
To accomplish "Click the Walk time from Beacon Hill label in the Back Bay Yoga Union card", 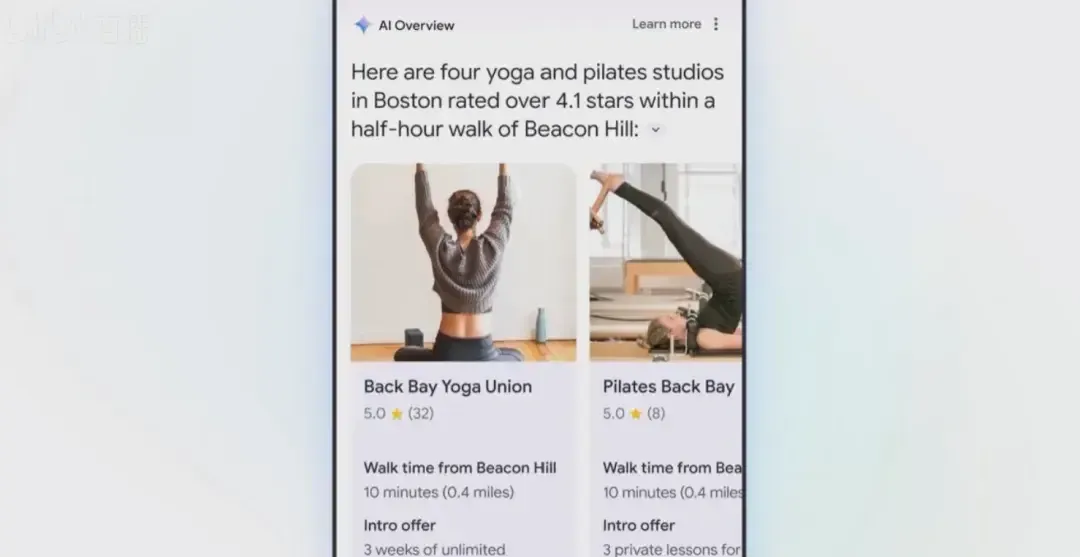I will pyautogui.click(x=460, y=468).
